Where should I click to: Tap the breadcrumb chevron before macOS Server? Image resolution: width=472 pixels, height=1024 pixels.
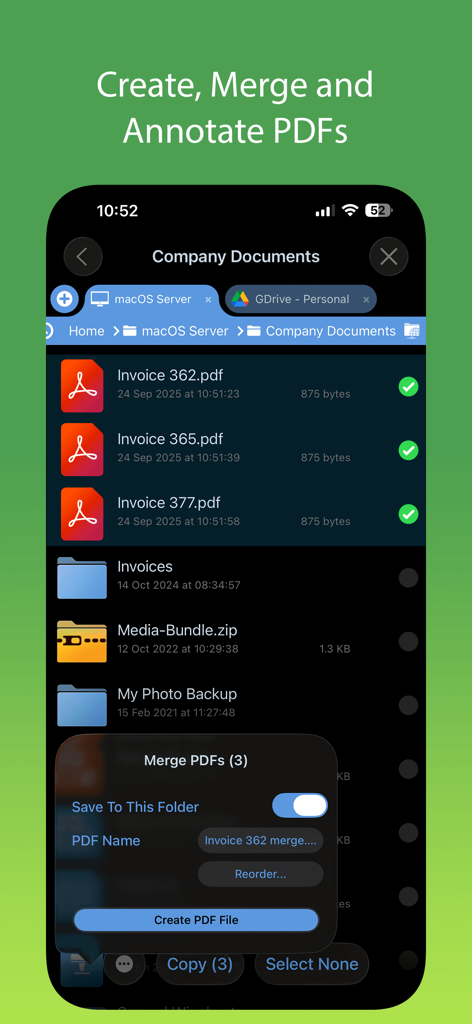pyautogui.click(x=116, y=331)
